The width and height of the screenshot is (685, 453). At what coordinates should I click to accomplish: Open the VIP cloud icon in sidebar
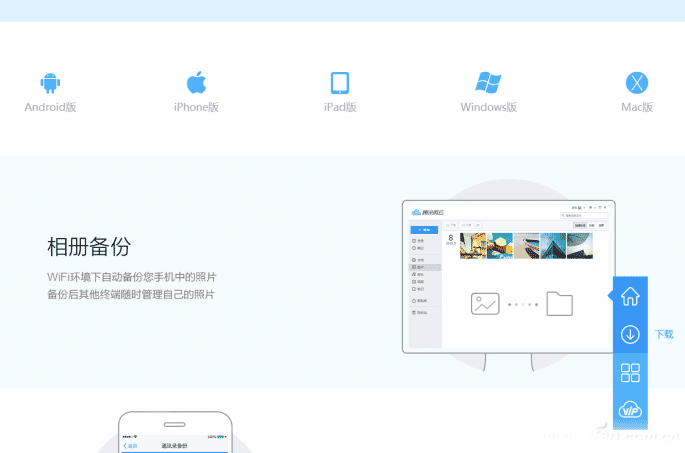click(630, 410)
